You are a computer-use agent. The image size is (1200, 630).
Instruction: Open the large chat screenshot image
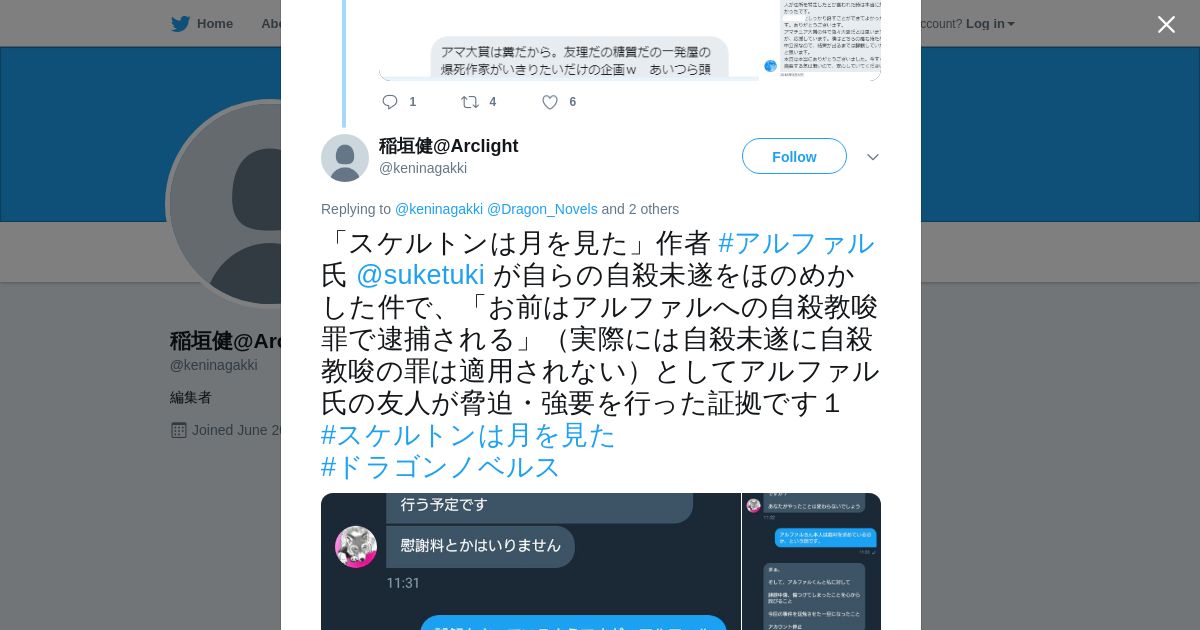tap(531, 561)
